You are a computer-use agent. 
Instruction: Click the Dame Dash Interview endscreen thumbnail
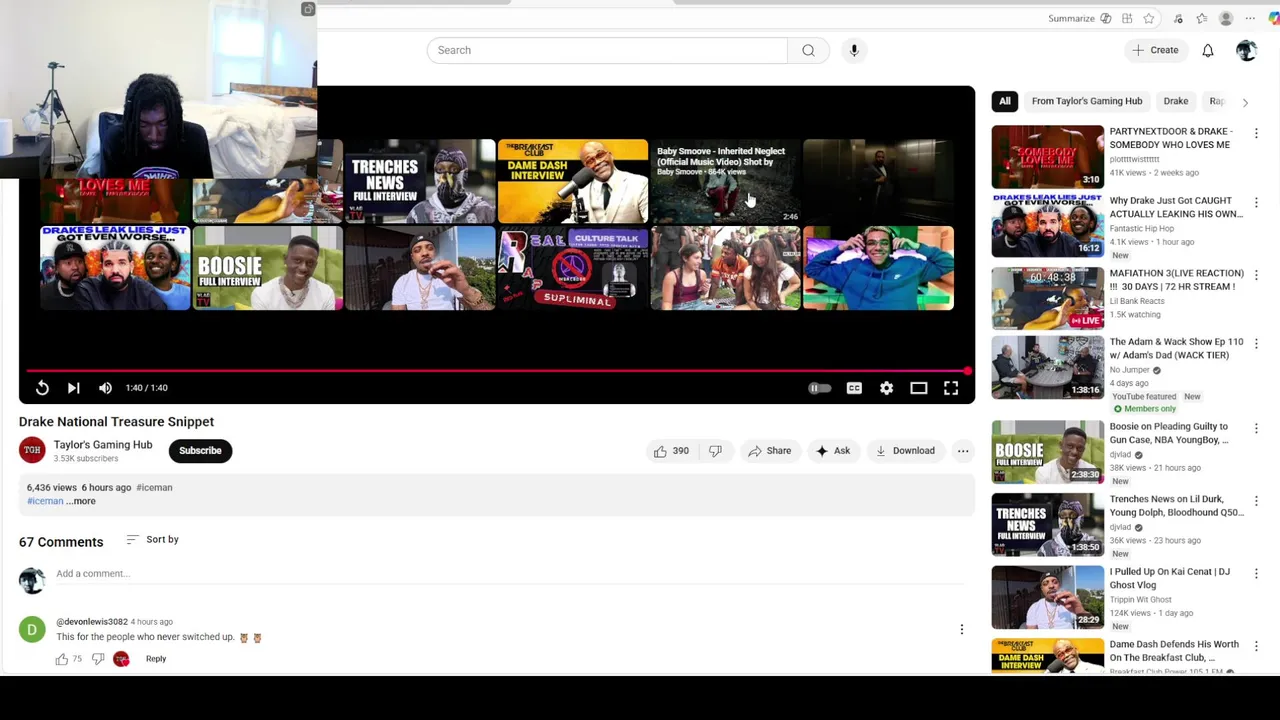click(573, 181)
